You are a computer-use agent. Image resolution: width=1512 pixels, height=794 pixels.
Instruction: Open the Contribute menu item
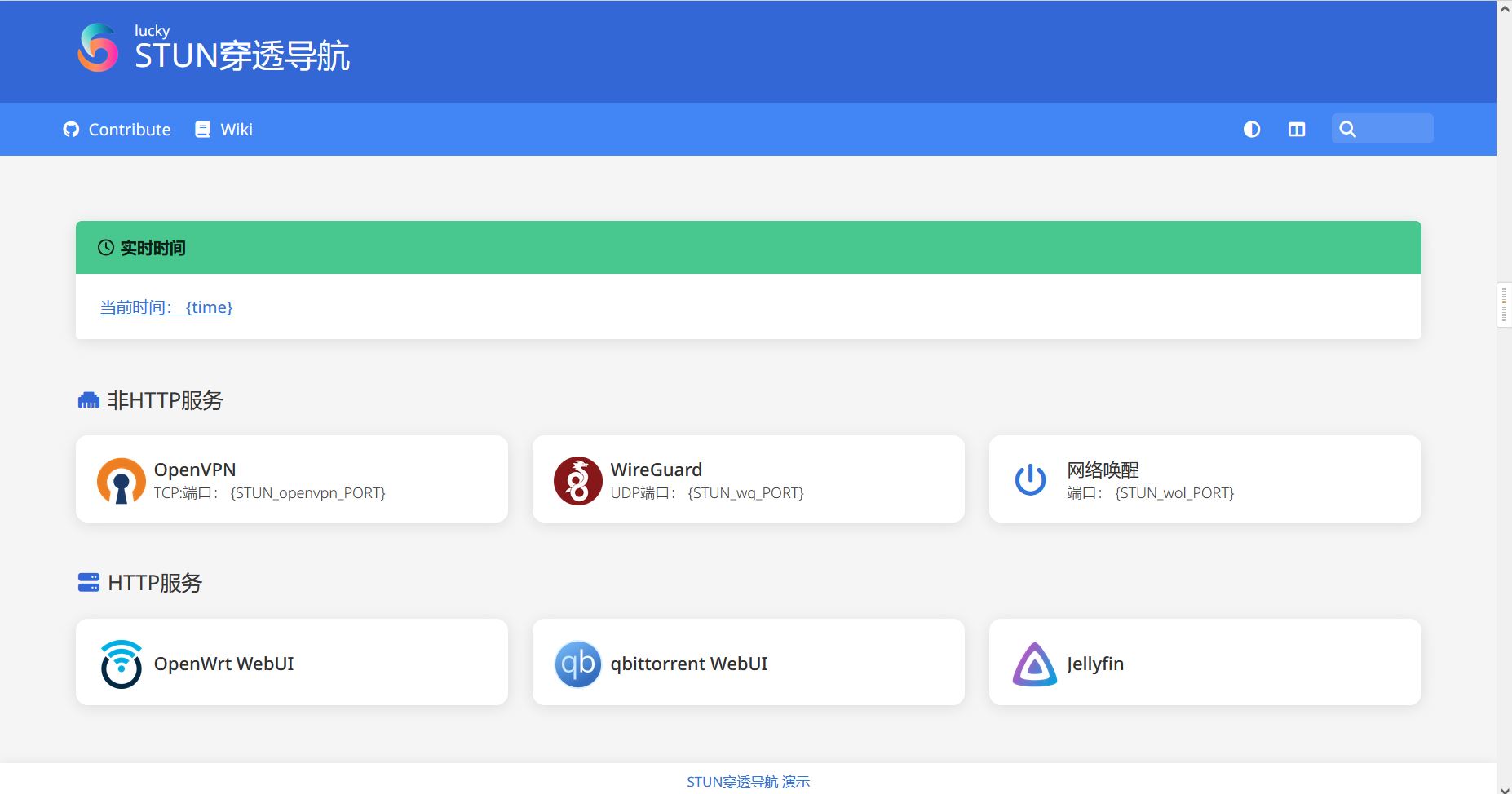point(129,130)
